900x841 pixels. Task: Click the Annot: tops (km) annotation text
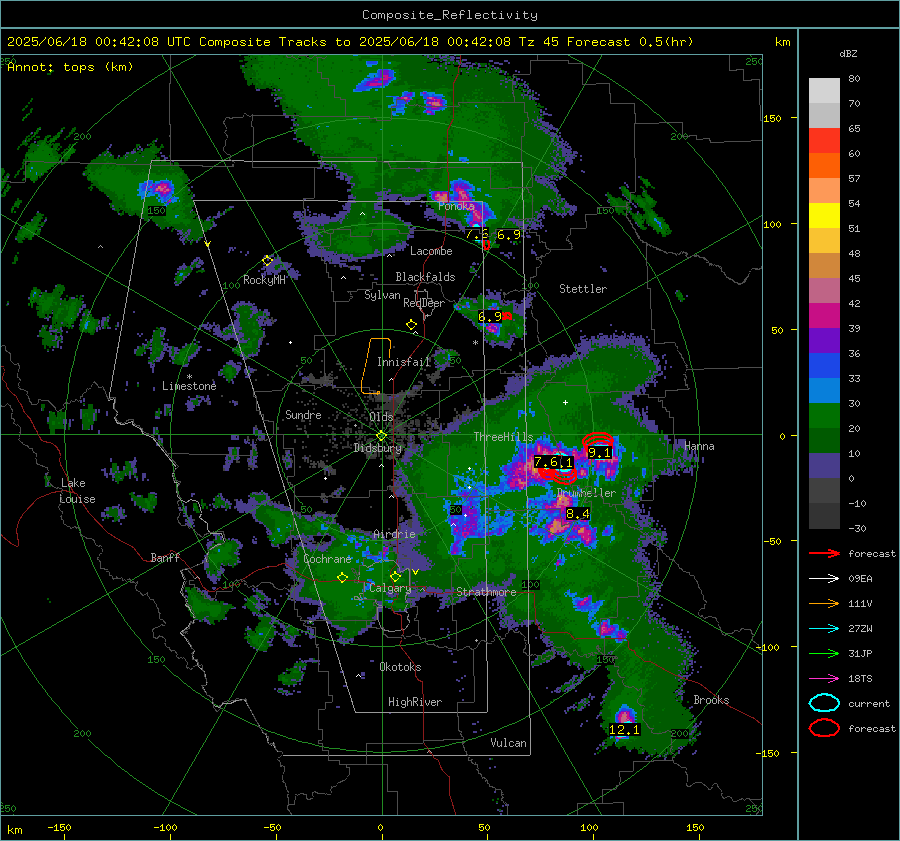[70, 67]
